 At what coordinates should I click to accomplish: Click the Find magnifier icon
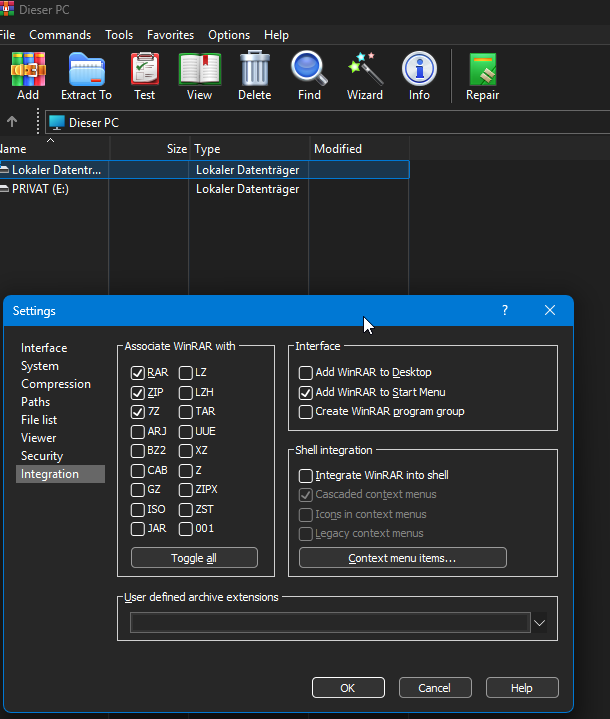coord(309,68)
